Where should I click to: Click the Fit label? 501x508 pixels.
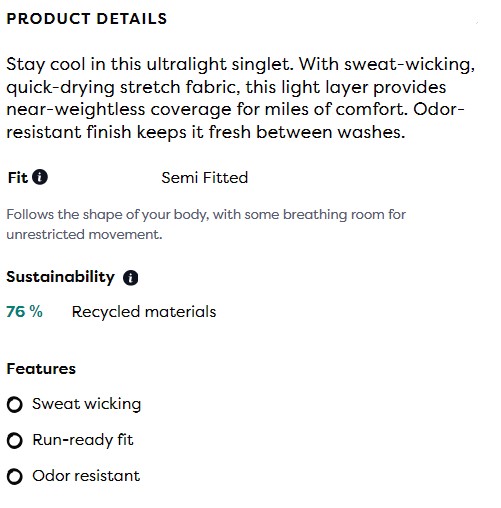click(x=18, y=177)
